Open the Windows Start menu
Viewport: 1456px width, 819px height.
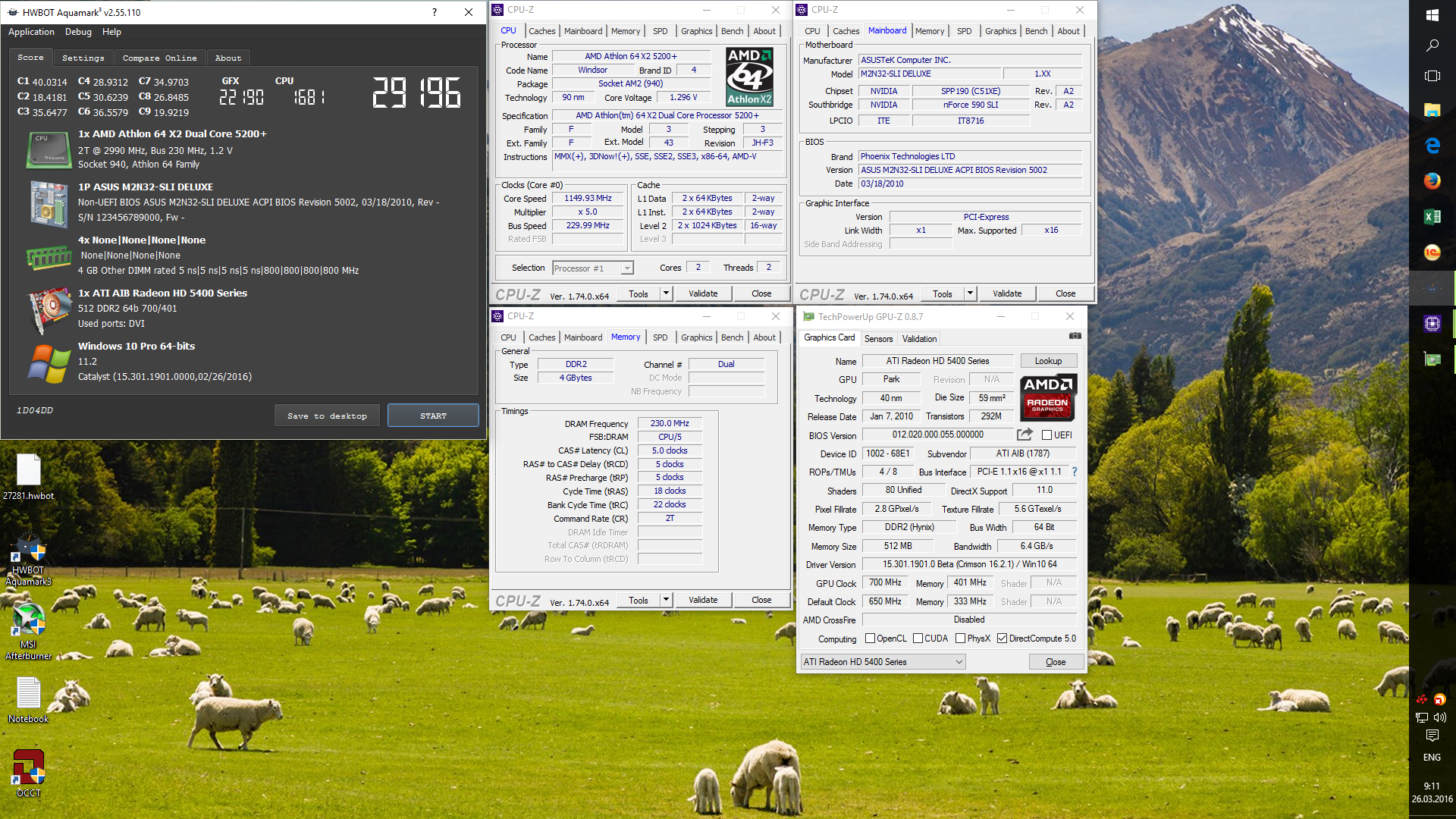pos(1432,14)
